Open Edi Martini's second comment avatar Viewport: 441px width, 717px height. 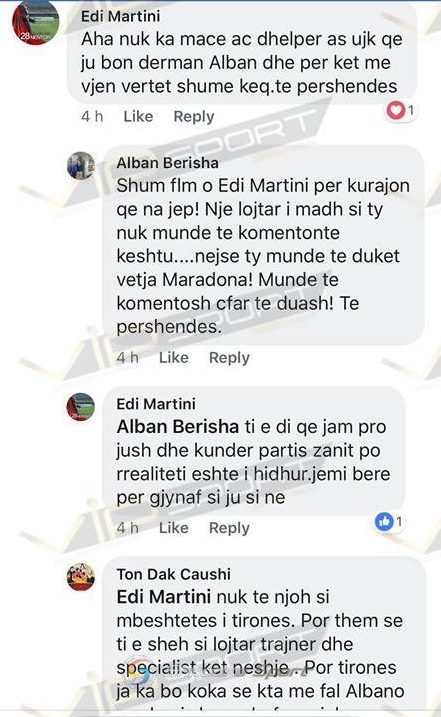(81, 407)
